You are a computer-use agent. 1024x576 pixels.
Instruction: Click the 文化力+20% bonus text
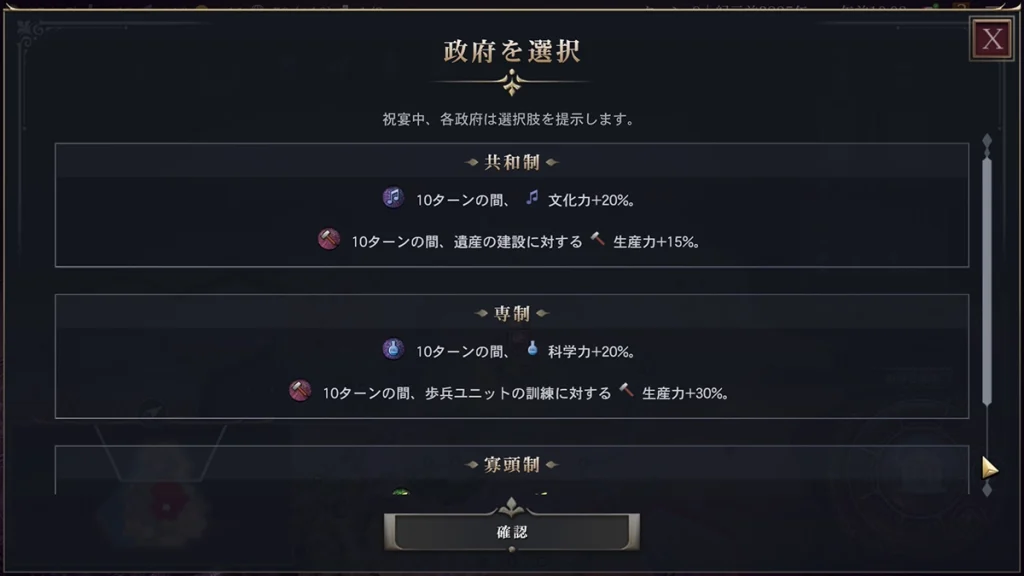[591, 199]
